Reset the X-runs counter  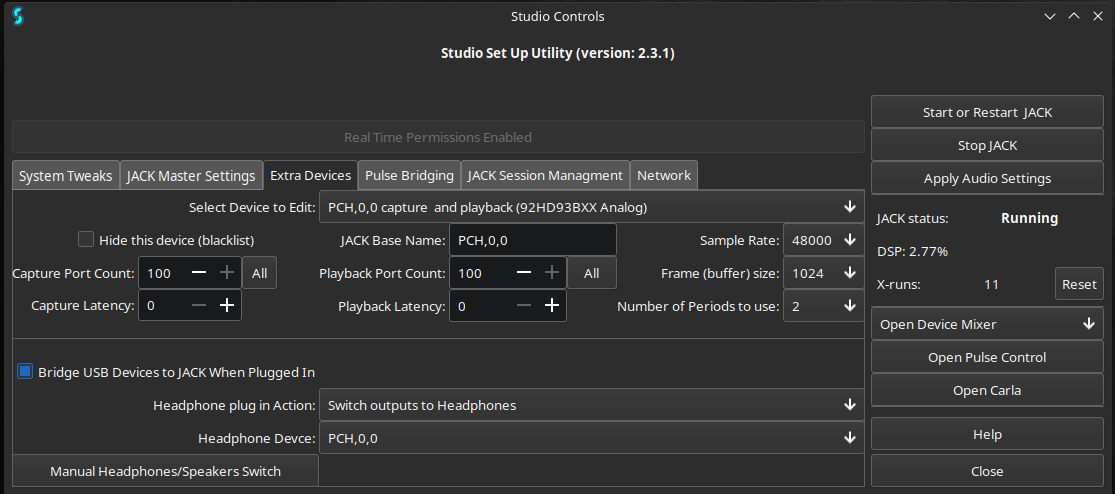tap(1079, 284)
